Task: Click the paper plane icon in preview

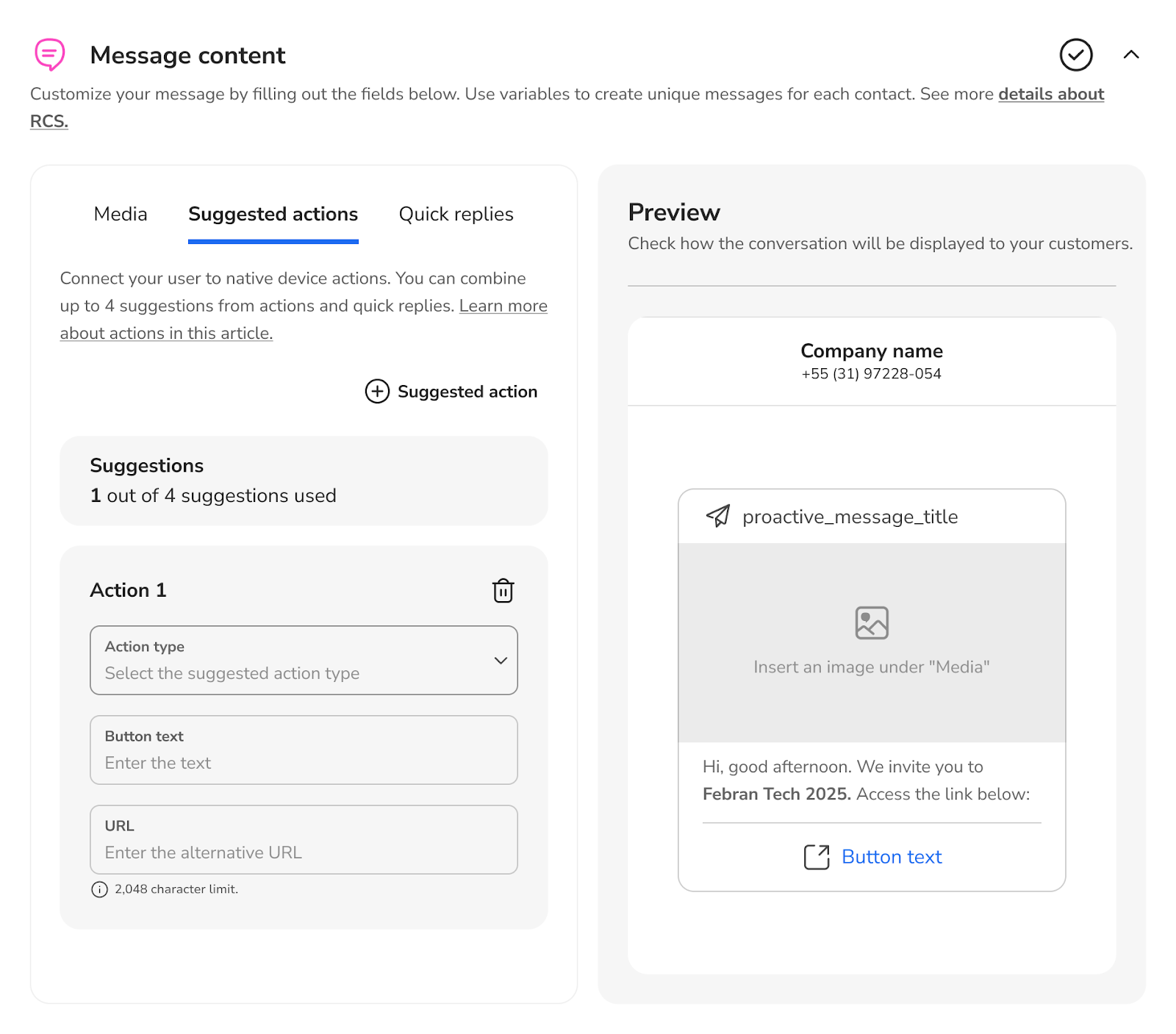Action: [x=718, y=517]
